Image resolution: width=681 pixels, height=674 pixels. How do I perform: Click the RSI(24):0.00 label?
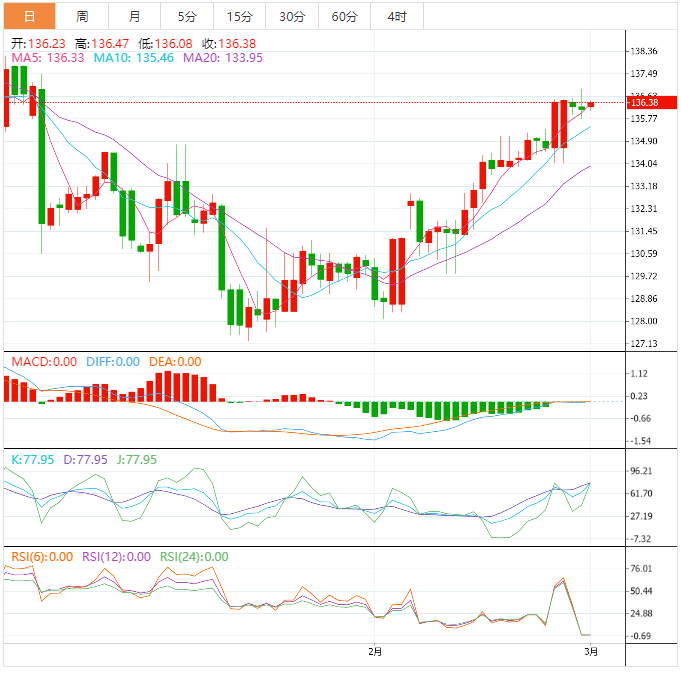(x=194, y=557)
